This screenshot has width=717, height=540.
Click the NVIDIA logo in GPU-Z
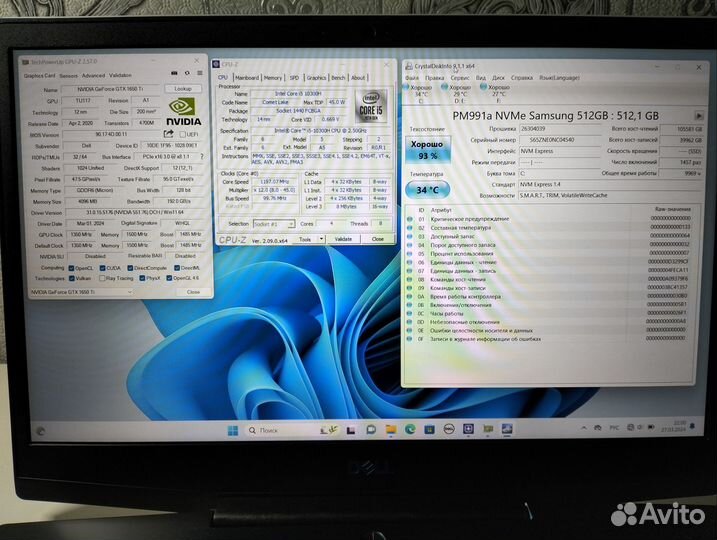[183, 112]
